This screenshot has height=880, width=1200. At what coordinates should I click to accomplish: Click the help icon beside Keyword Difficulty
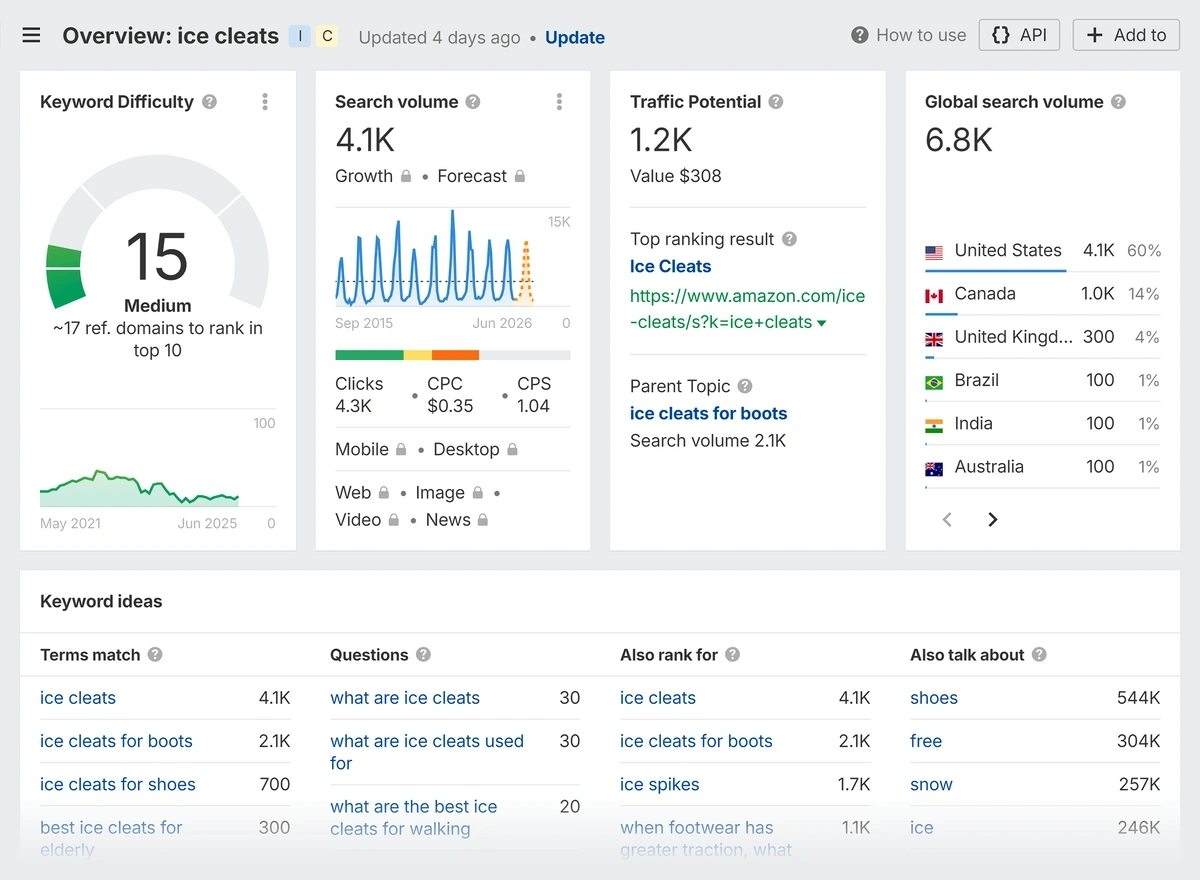(209, 102)
